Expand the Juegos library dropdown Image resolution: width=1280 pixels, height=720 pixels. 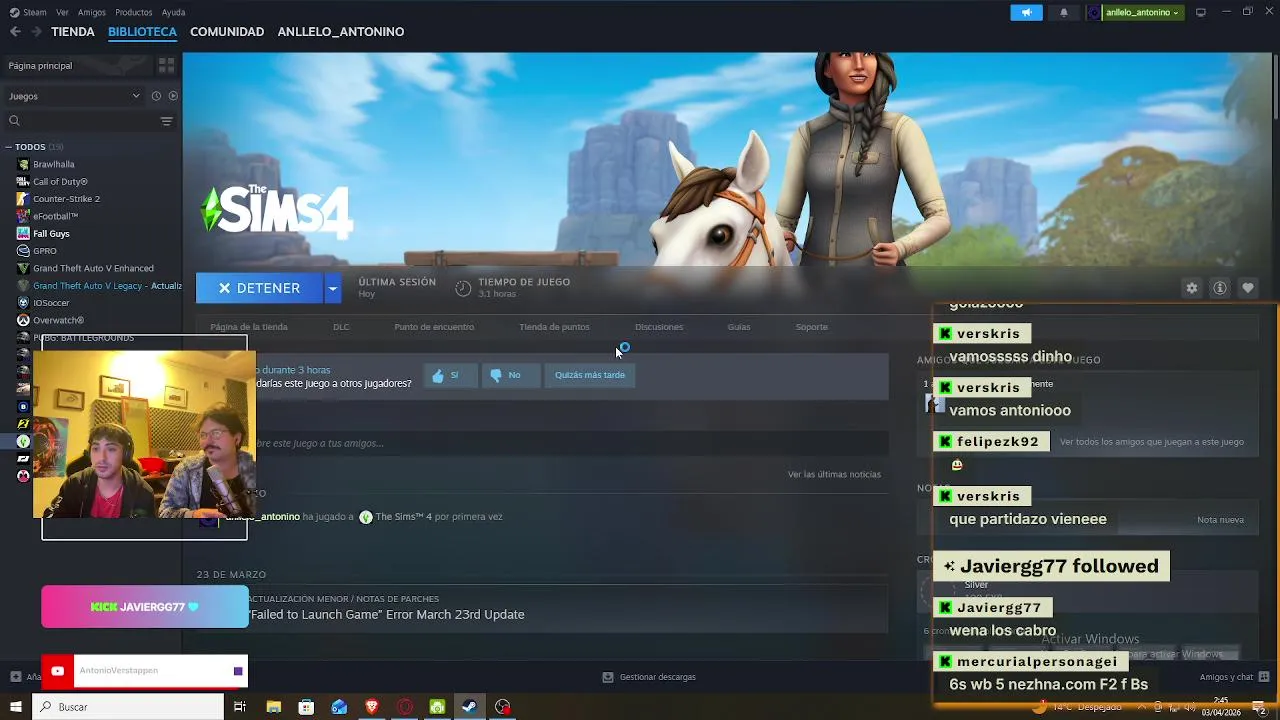click(x=74, y=96)
